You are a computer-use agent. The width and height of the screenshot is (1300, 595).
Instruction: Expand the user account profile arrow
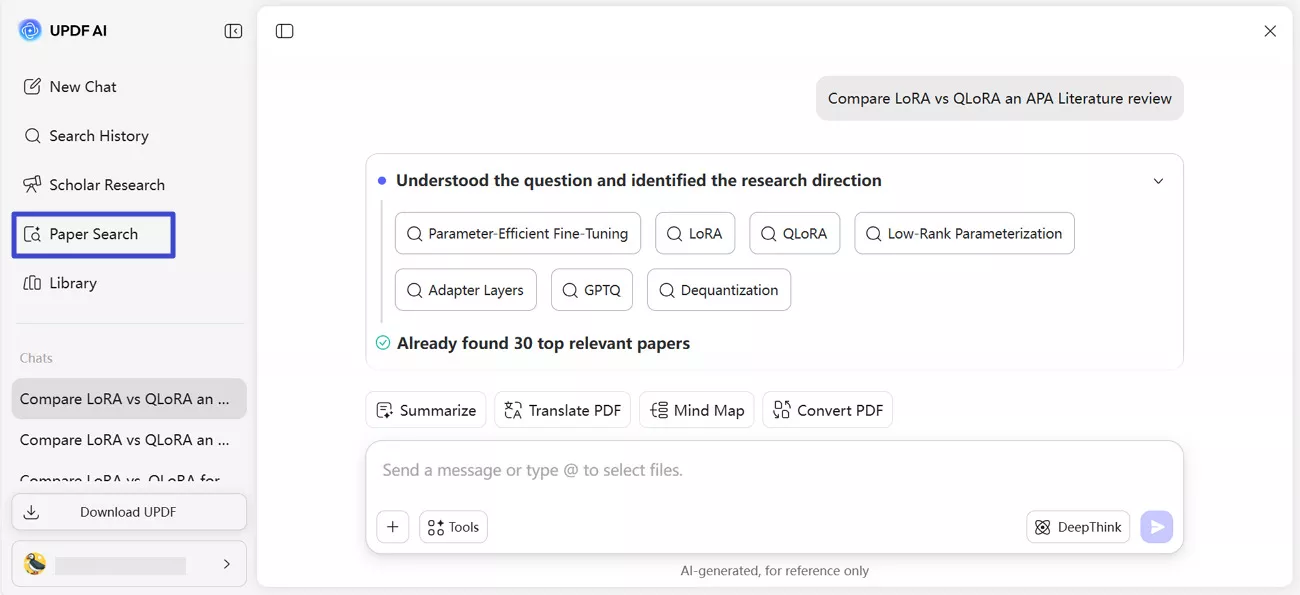tap(227, 564)
